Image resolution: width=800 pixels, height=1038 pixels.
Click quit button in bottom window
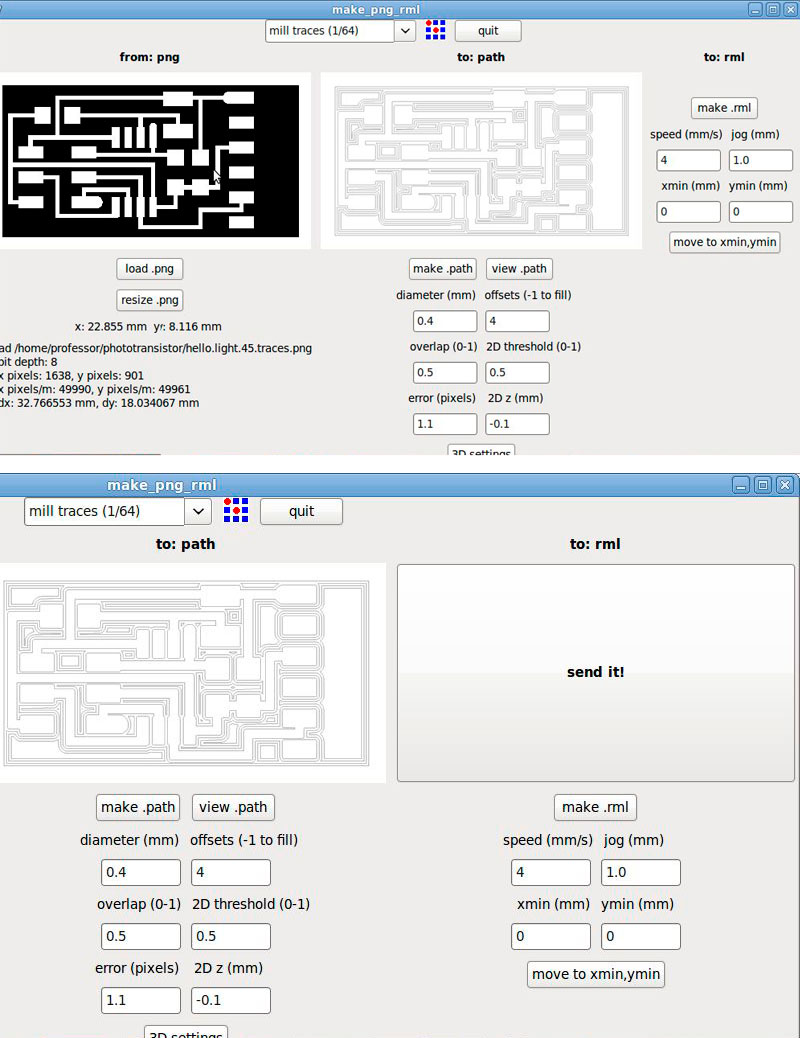301,511
